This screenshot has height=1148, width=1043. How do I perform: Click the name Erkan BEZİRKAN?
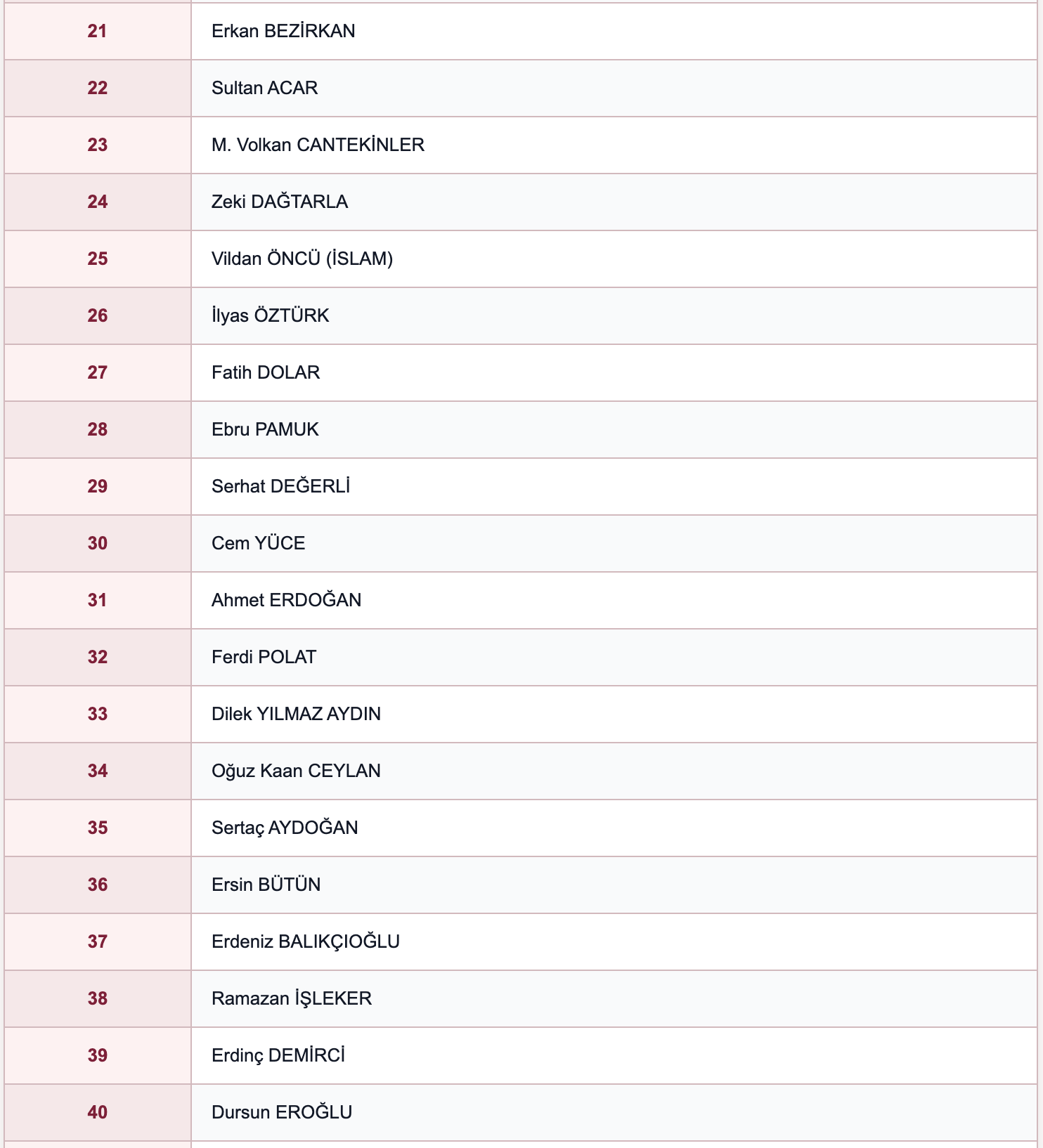[x=283, y=31]
